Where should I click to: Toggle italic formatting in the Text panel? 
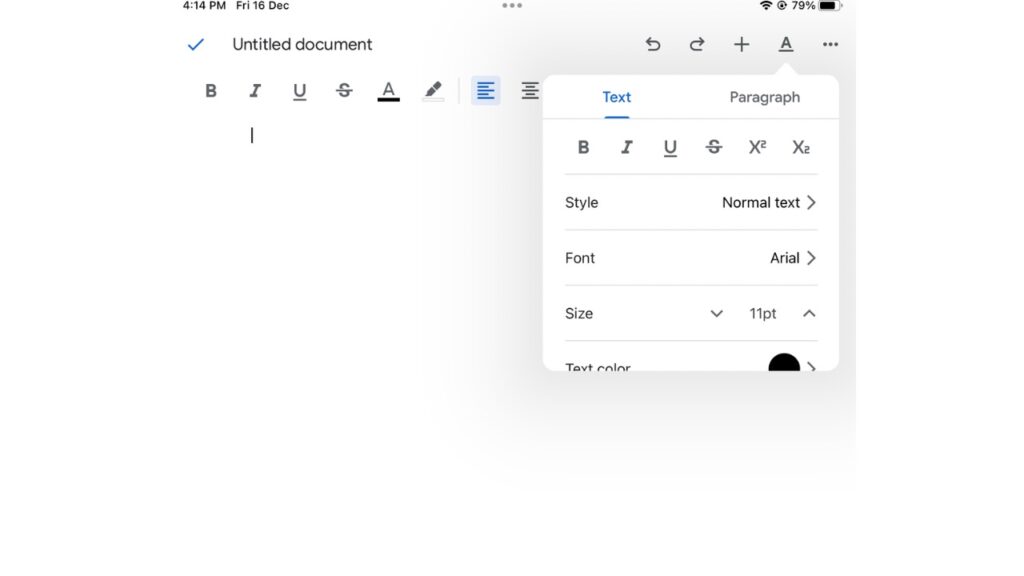click(x=627, y=147)
